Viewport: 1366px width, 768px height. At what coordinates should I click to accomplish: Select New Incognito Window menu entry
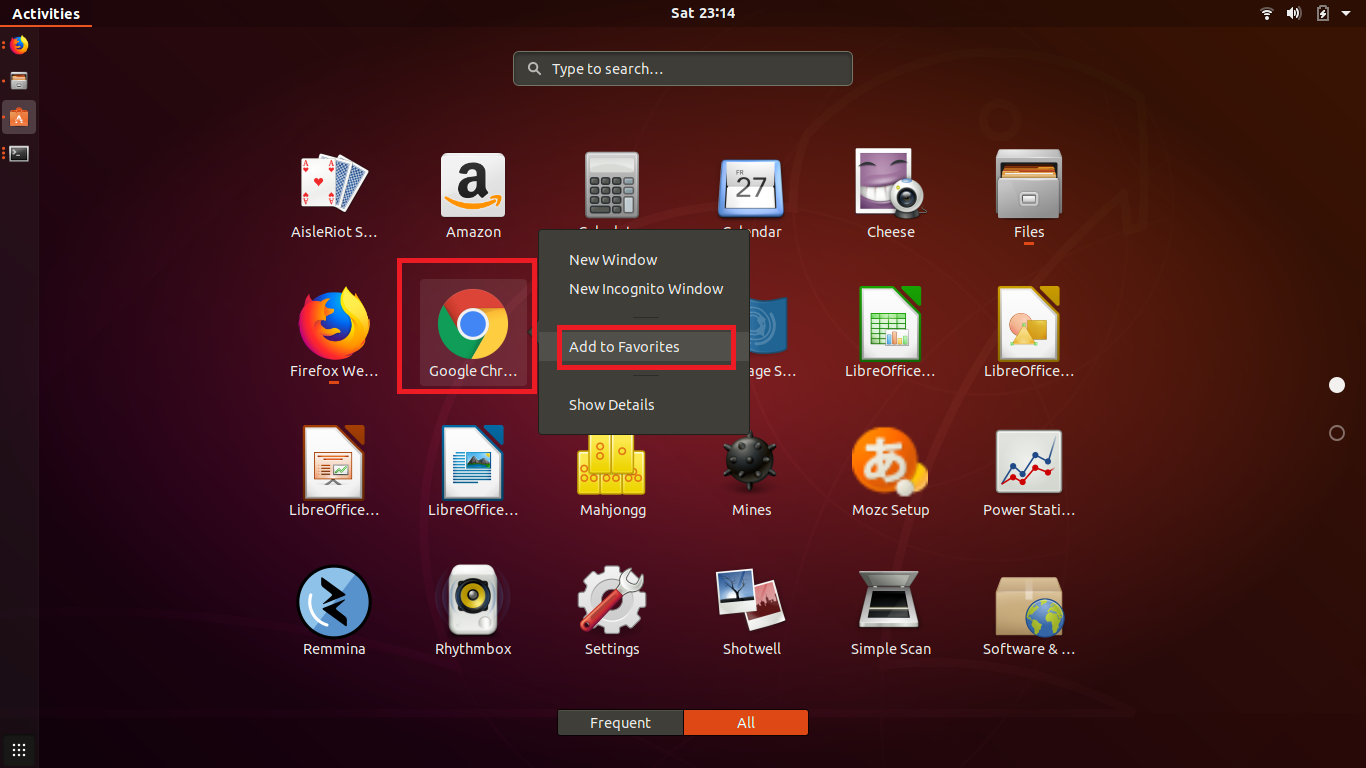(x=644, y=289)
